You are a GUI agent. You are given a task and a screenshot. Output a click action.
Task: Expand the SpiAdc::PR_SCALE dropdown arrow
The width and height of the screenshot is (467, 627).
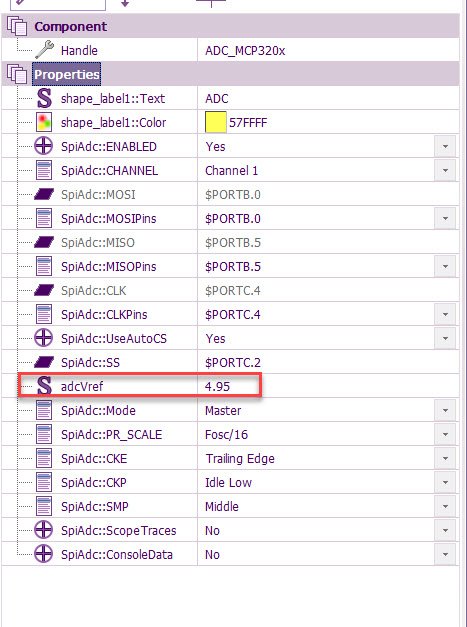445,435
